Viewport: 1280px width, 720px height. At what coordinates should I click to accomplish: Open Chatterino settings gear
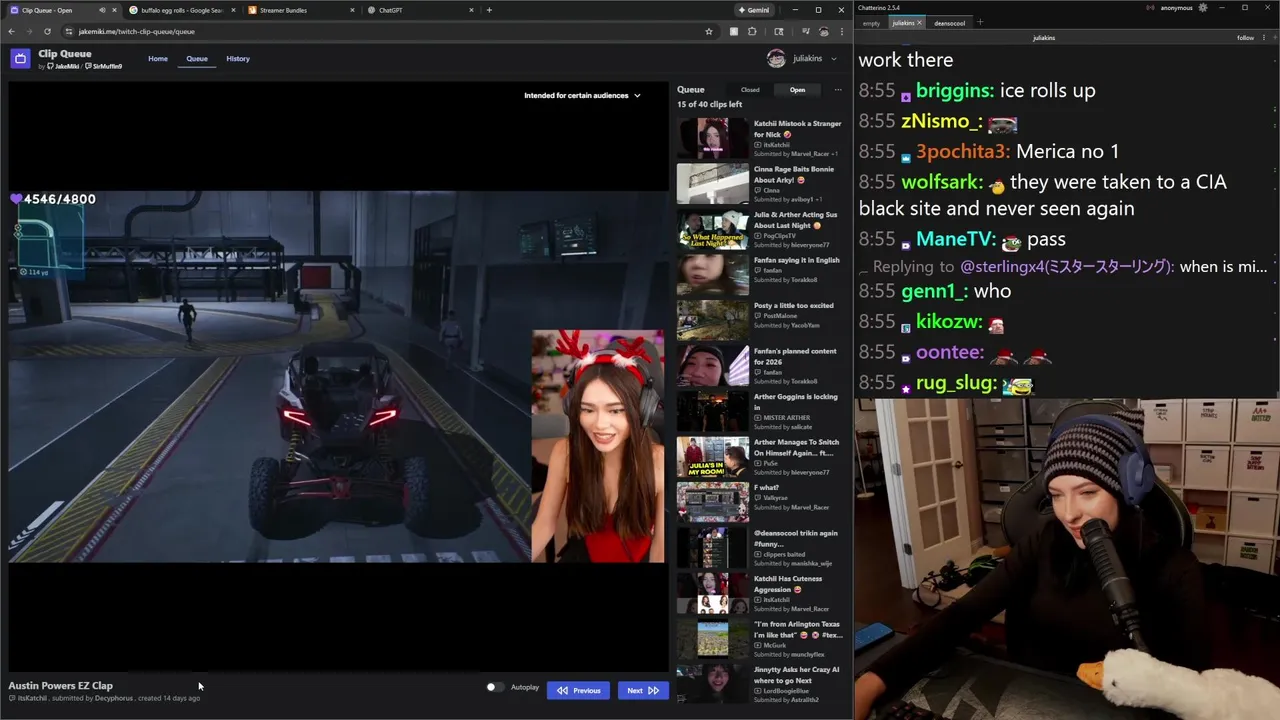(1203, 8)
